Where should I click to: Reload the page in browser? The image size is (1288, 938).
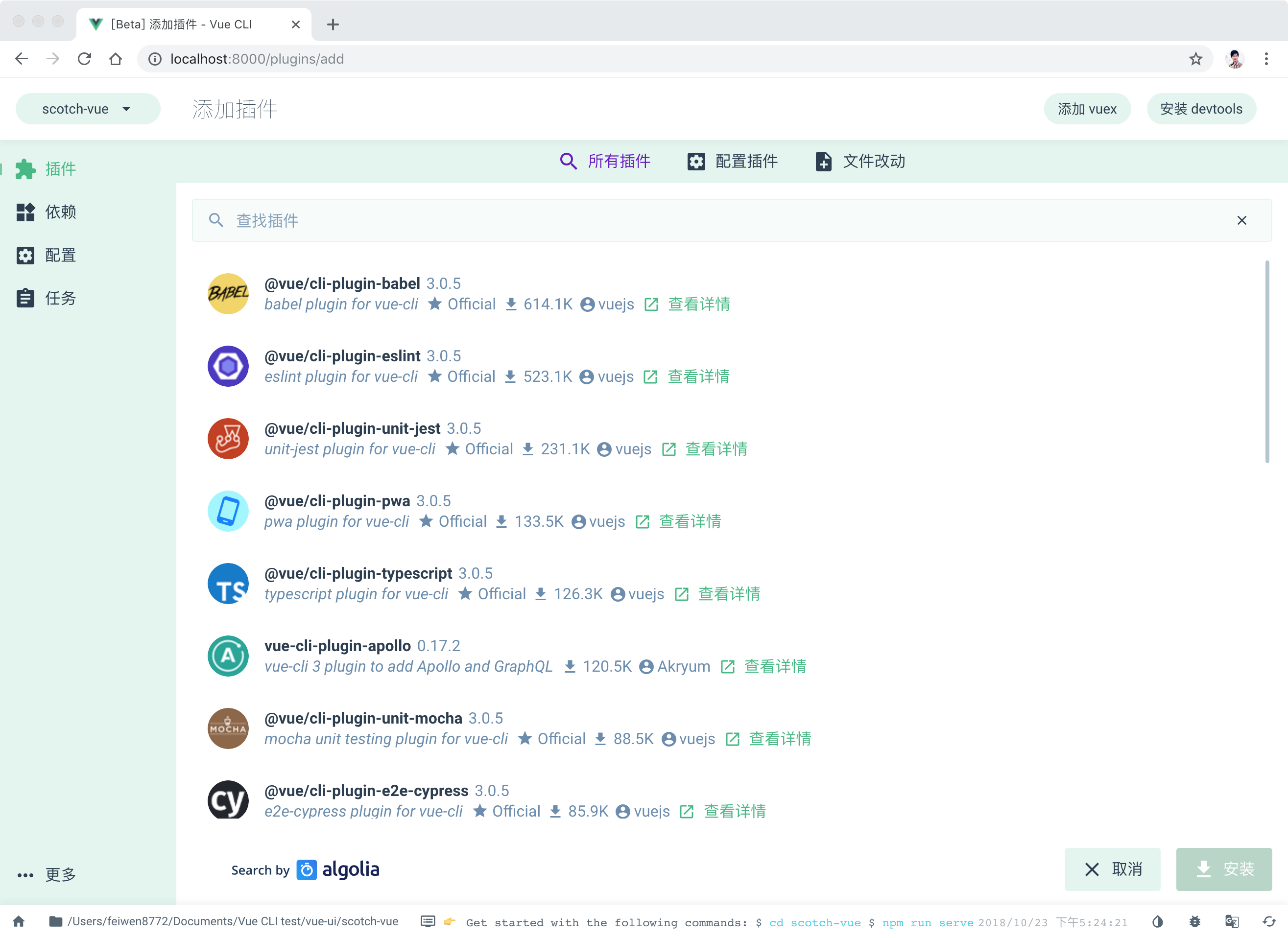[84, 58]
